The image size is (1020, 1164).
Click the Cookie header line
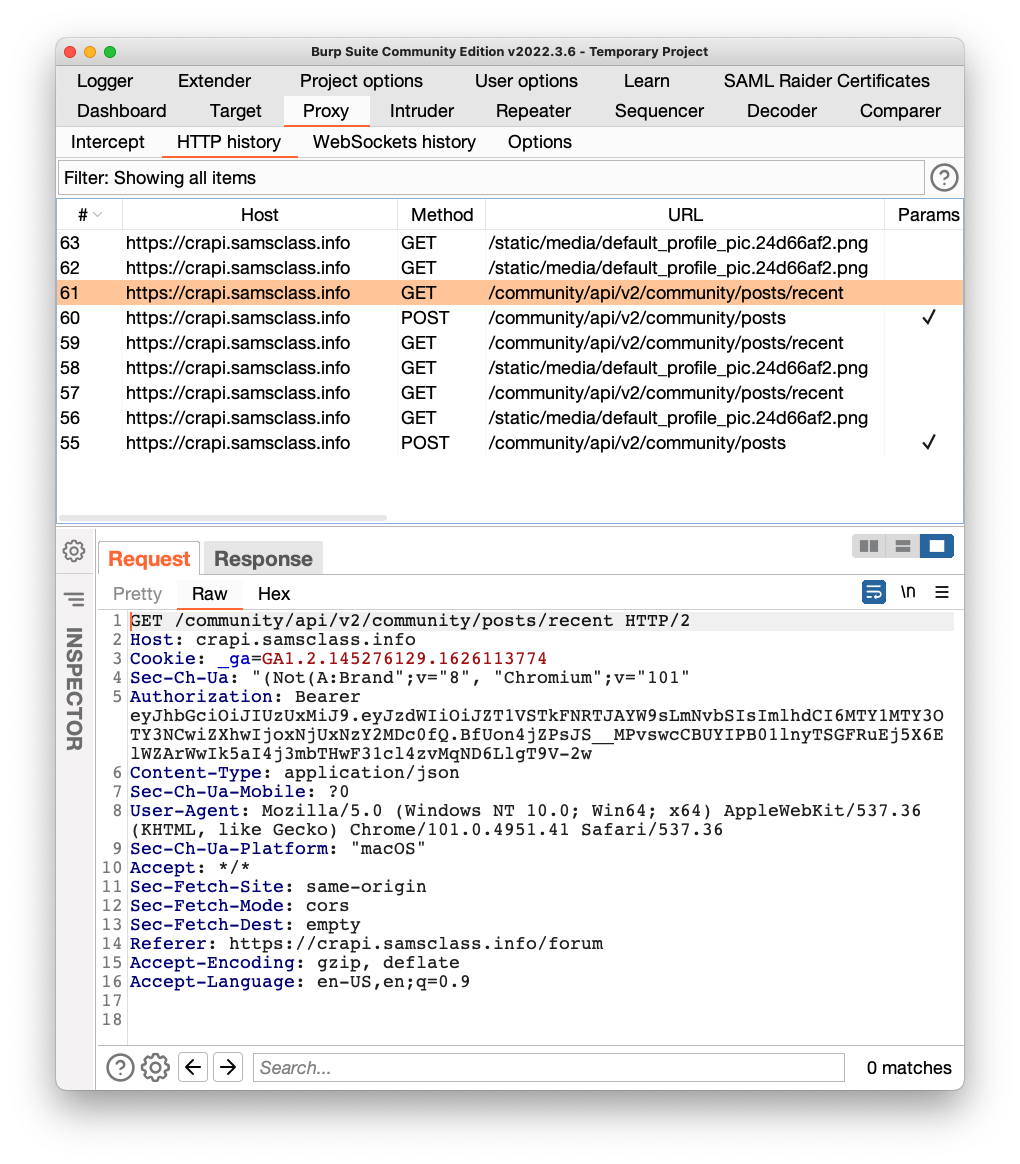(x=339, y=658)
